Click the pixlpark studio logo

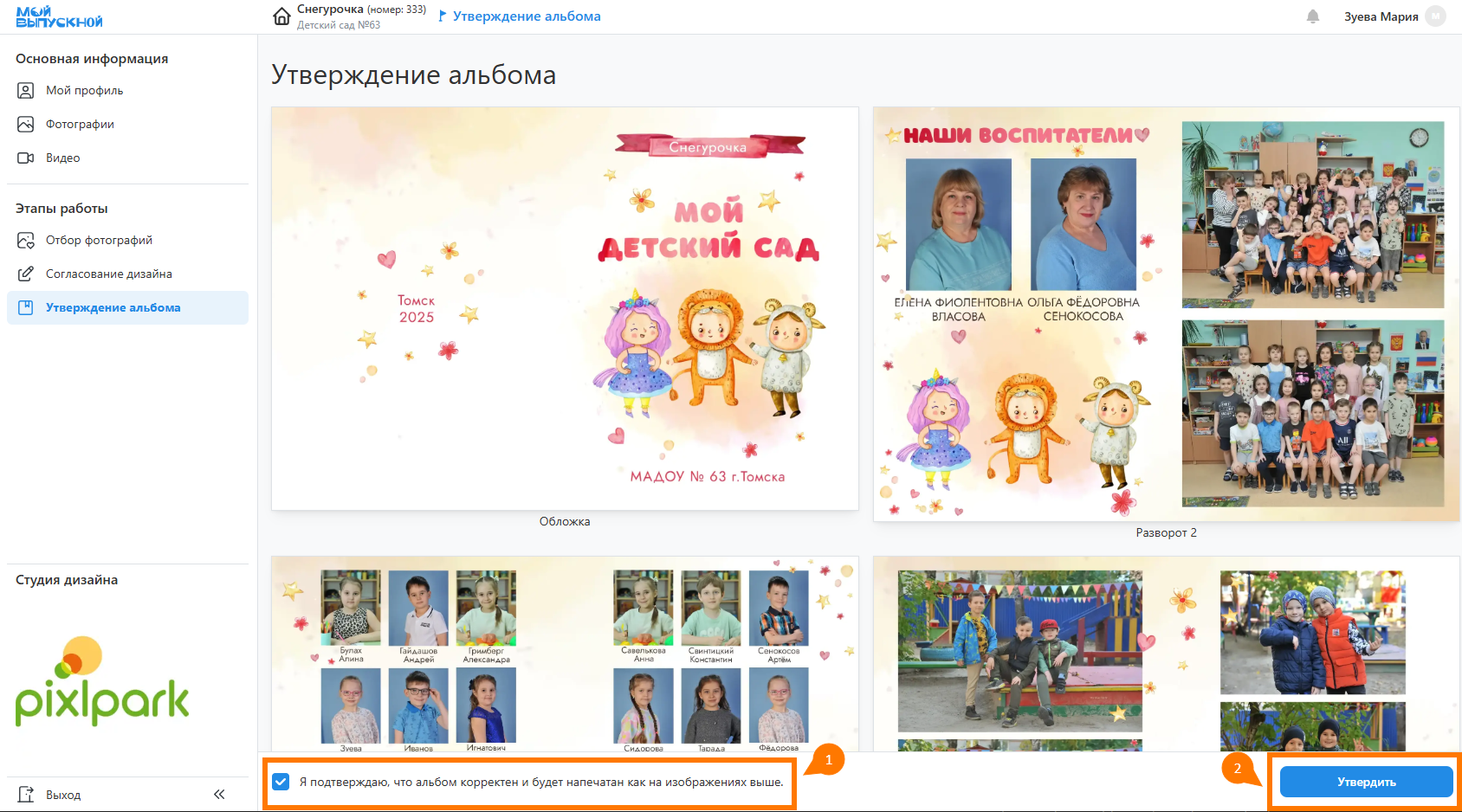pyautogui.click(x=102, y=682)
